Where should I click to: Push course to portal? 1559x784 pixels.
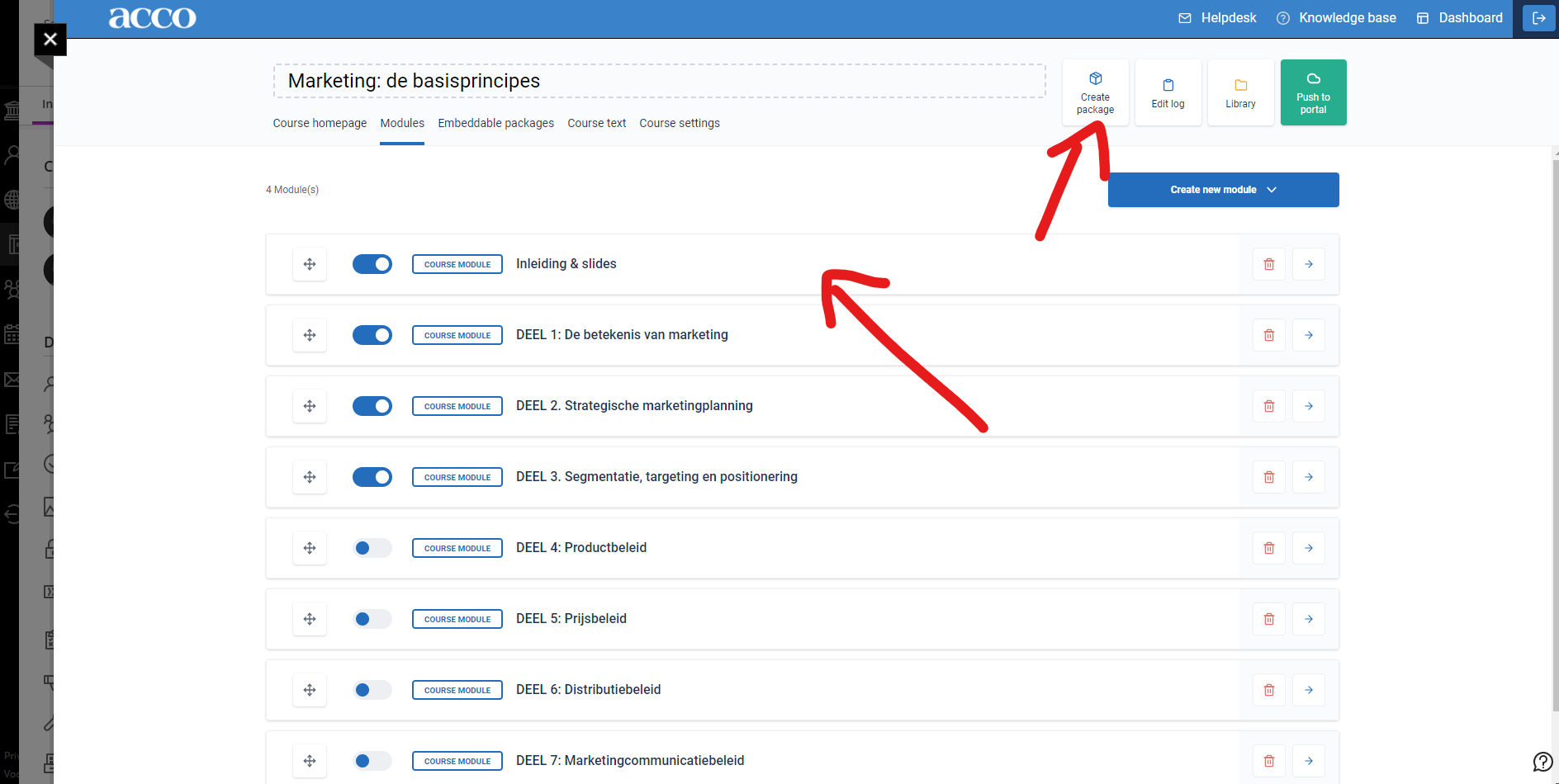[x=1313, y=92]
